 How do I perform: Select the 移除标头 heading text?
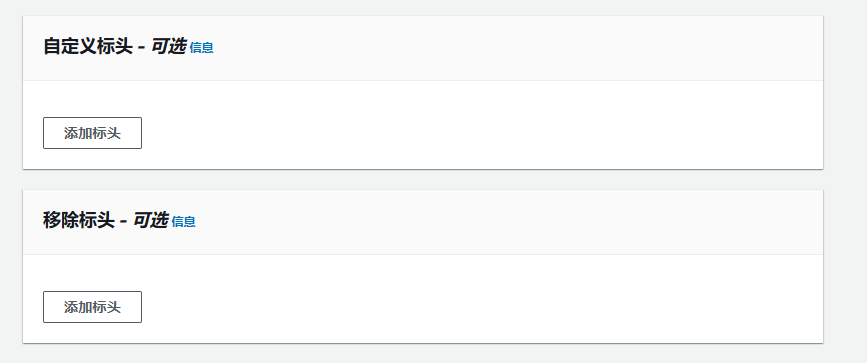click(79, 221)
